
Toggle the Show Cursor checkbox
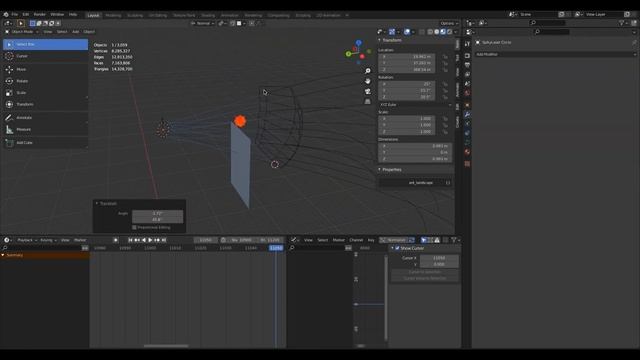[397, 248]
